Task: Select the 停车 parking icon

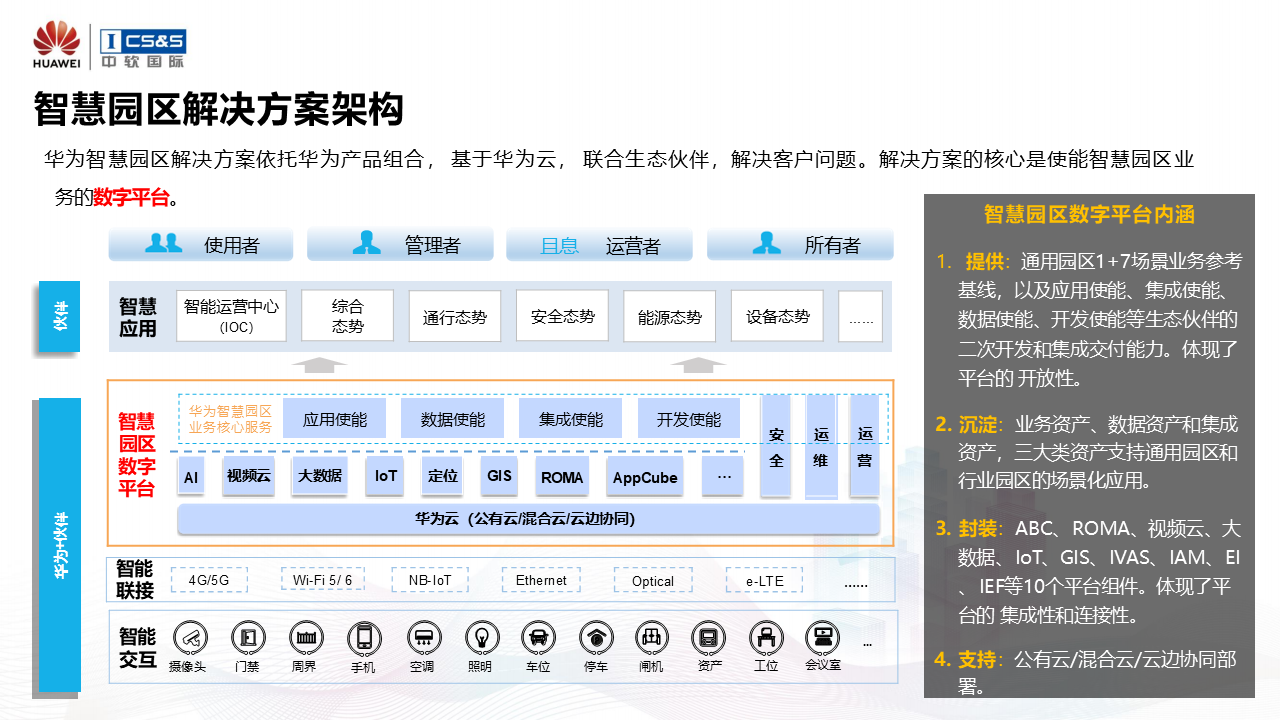Action: pos(595,636)
